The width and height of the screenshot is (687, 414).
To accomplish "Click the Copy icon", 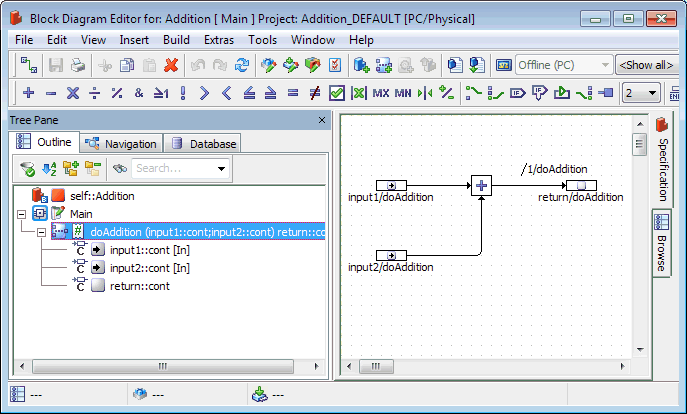I will tap(127, 65).
